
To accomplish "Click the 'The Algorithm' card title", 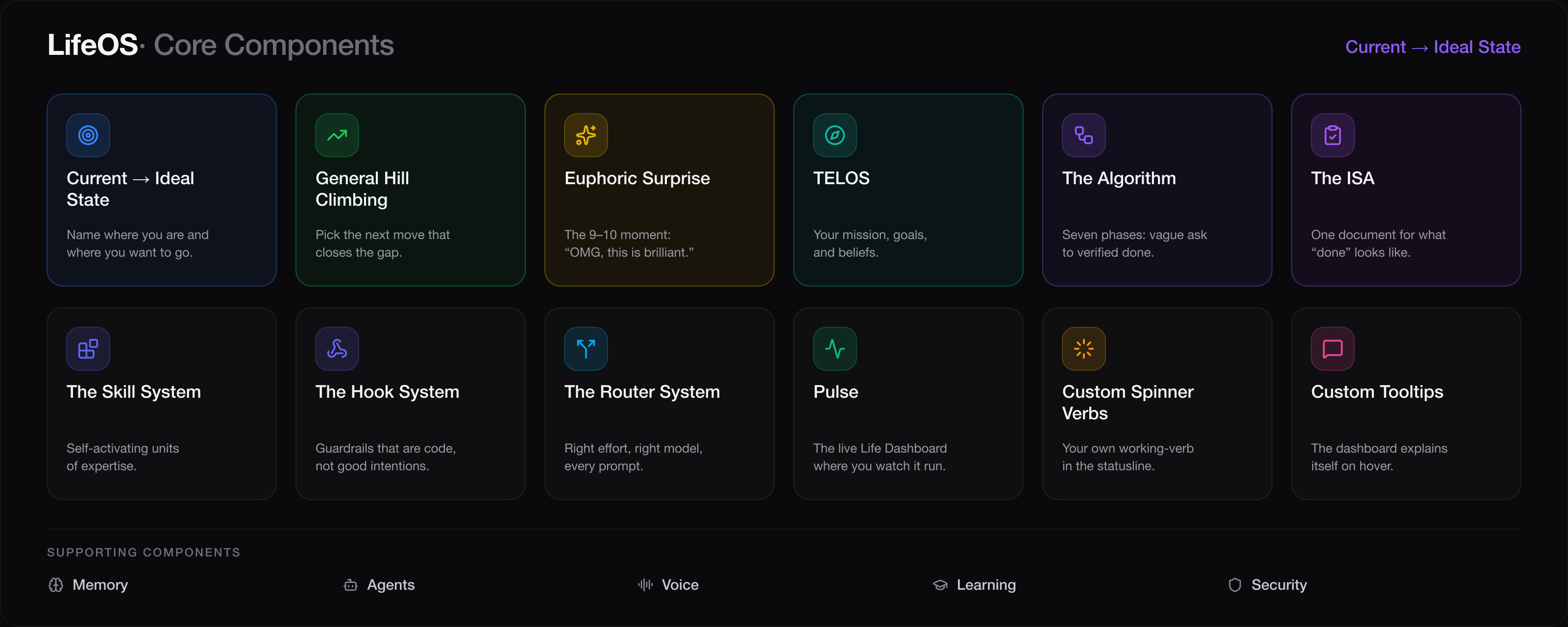I will (x=1119, y=178).
